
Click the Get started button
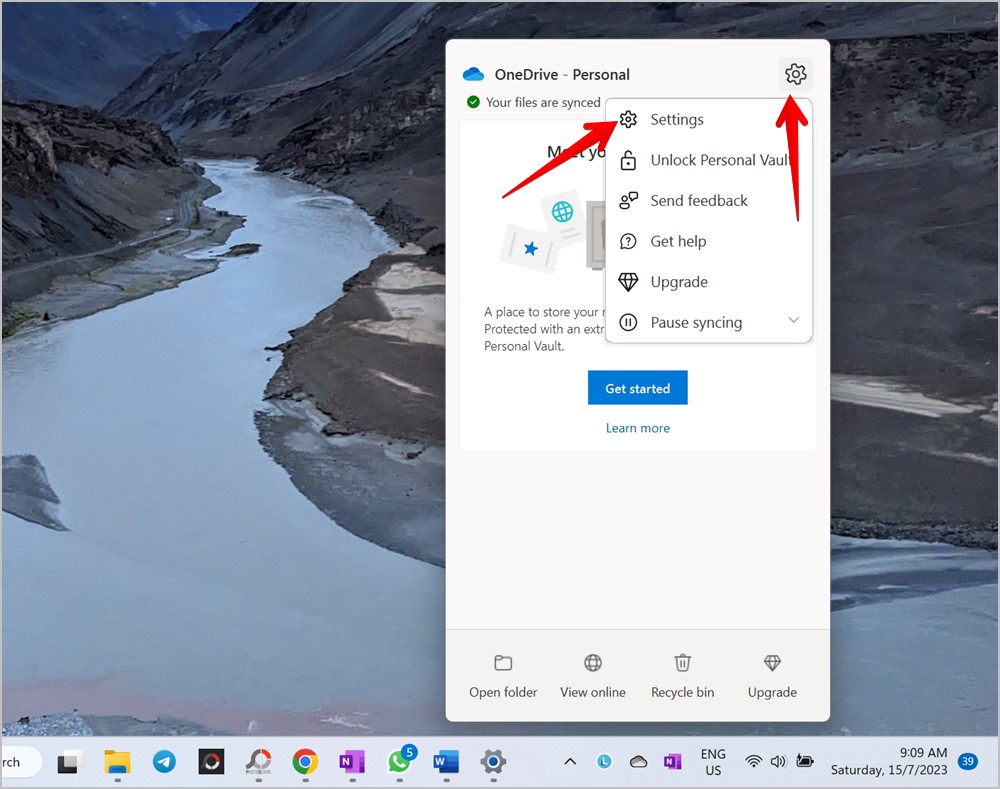pyautogui.click(x=637, y=388)
